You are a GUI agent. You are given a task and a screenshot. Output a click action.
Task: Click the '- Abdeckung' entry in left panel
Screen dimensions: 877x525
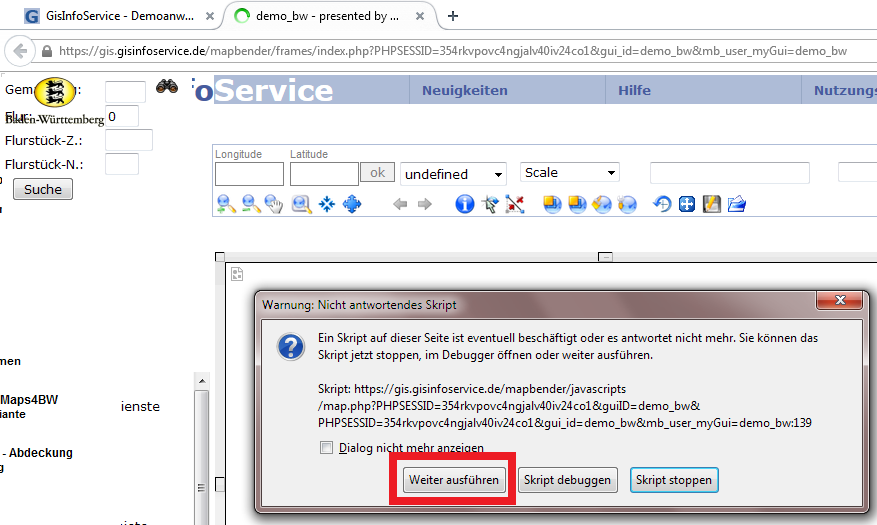[x=37, y=453]
